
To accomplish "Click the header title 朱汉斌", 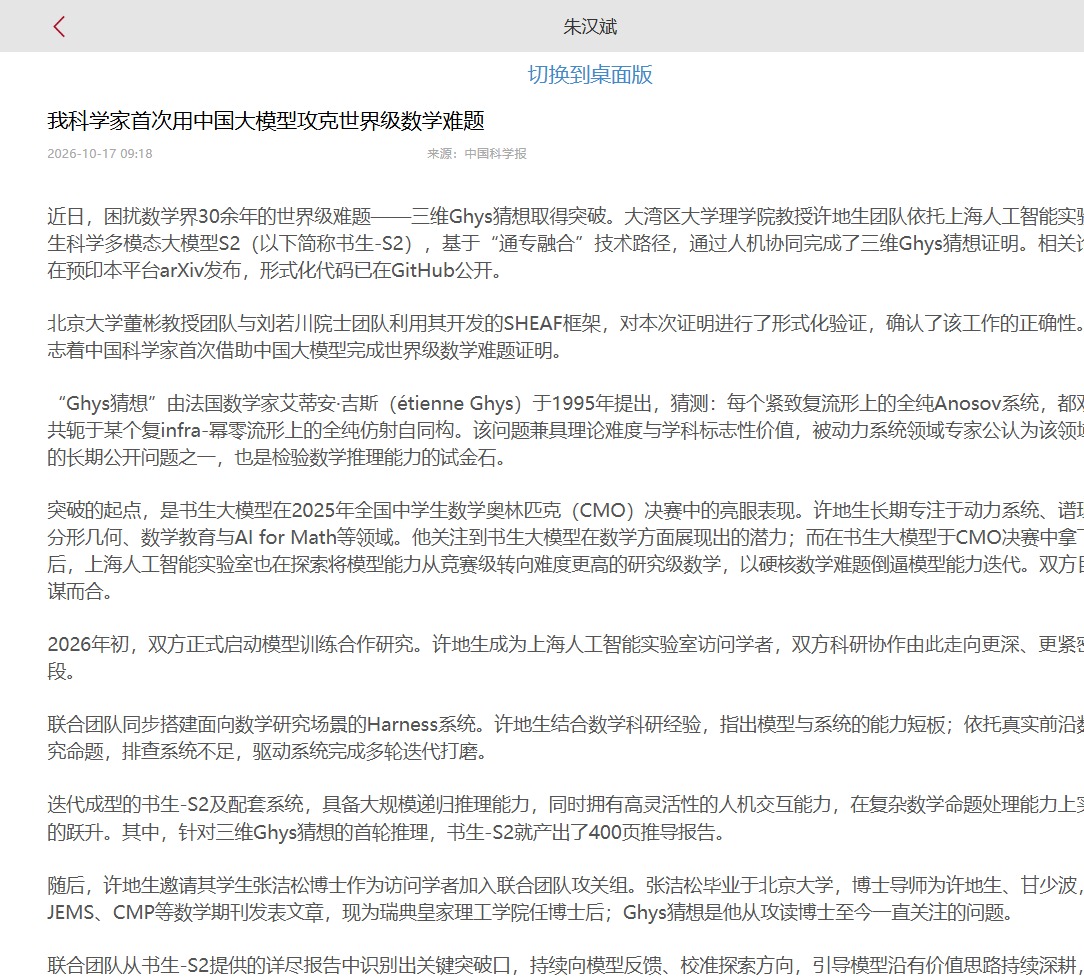I will point(590,27).
